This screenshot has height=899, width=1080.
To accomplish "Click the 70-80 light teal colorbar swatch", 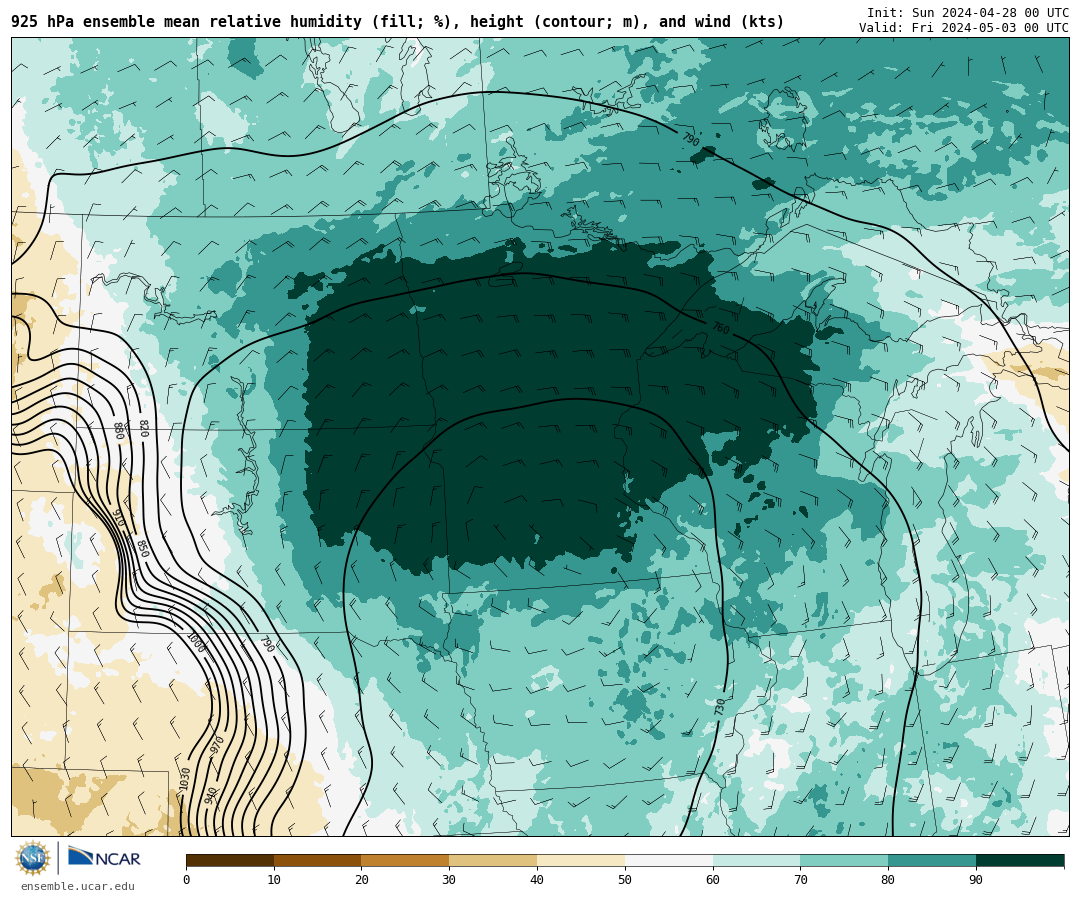I will click(844, 860).
